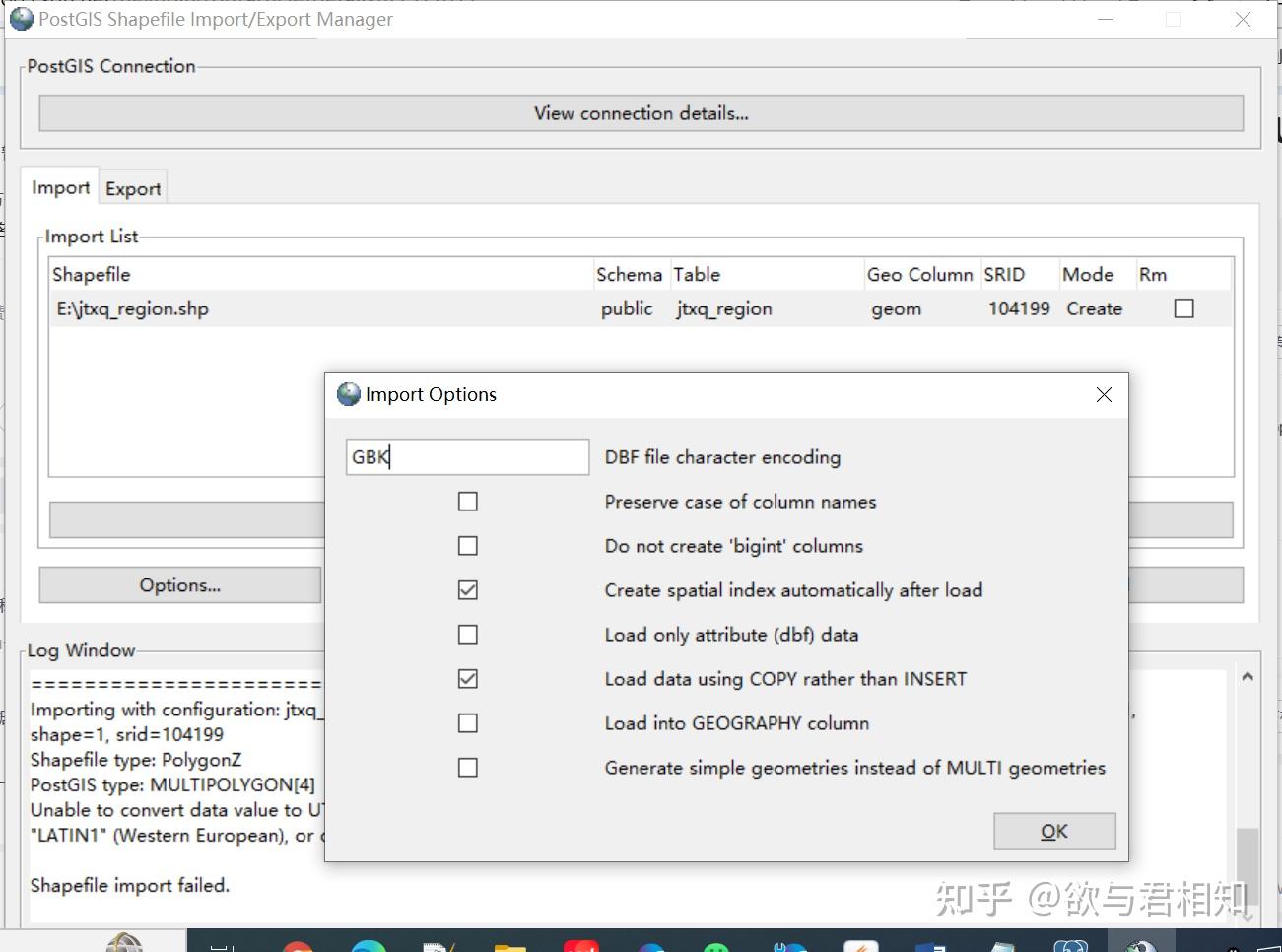The image size is (1282, 952).
Task: Click the 'Shapefile type: PolygonZ' log line
Action: pyautogui.click(x=135, y=760)
